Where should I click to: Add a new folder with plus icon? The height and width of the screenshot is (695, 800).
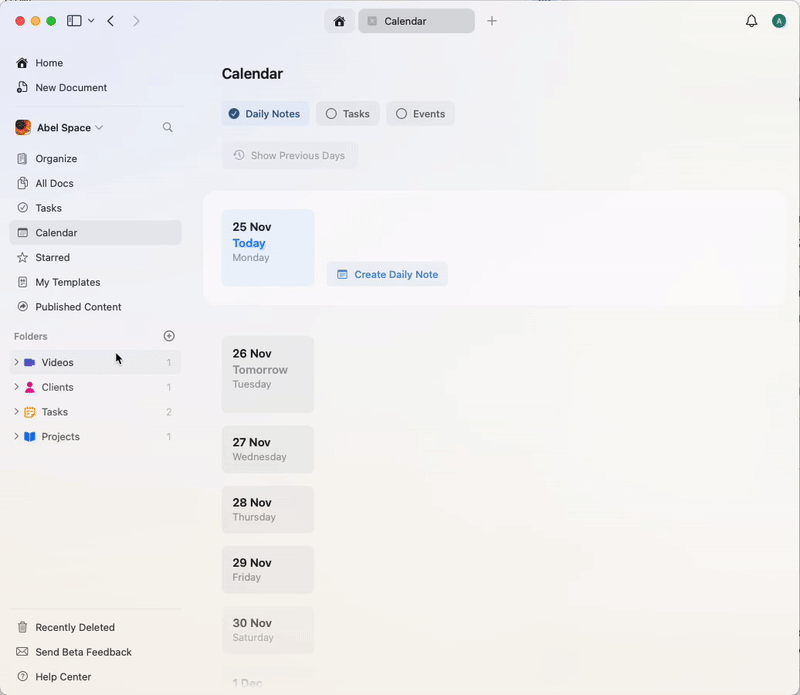click(x=169, y=336)
